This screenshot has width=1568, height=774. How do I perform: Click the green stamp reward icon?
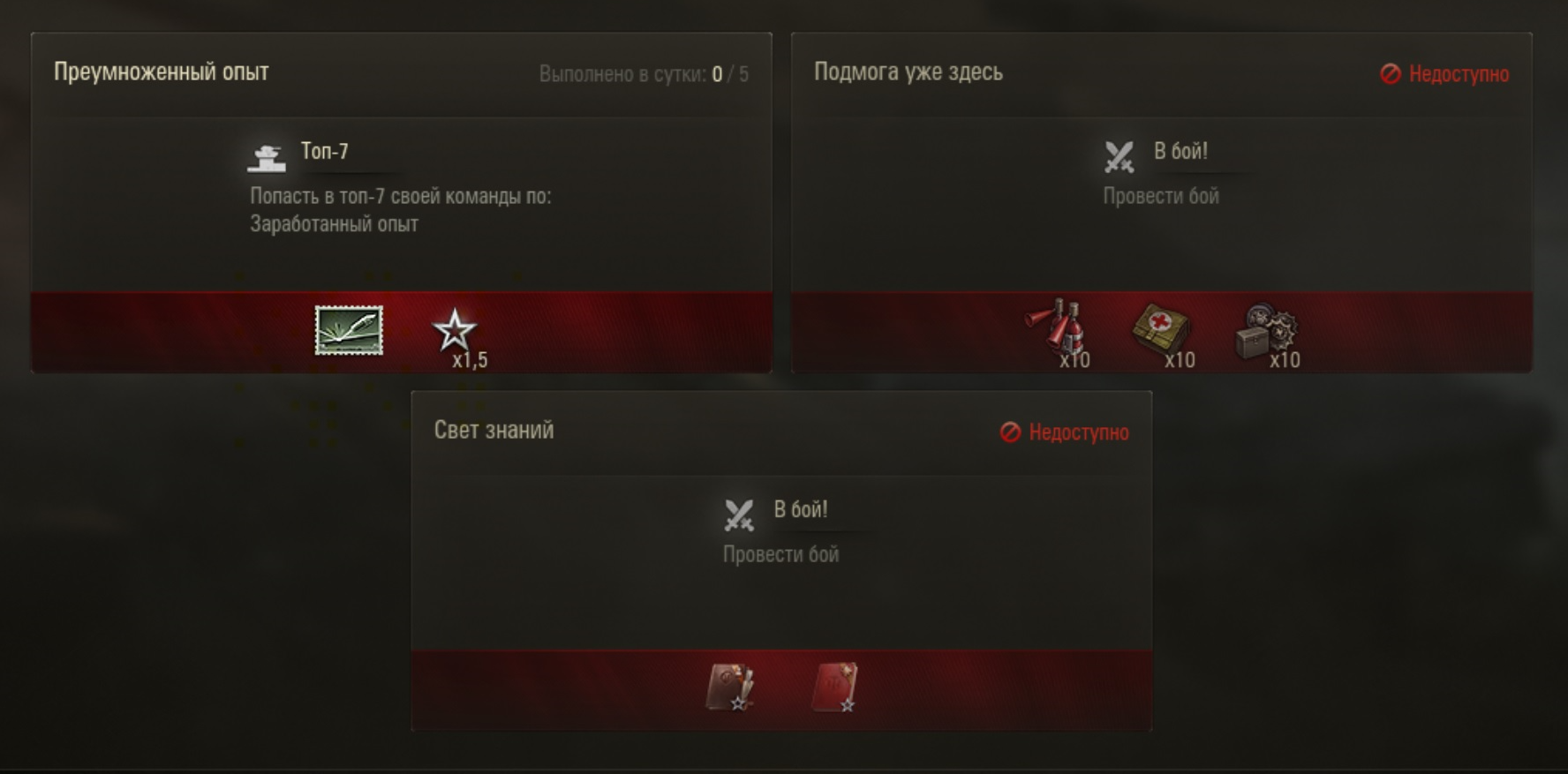click(349, 331)
